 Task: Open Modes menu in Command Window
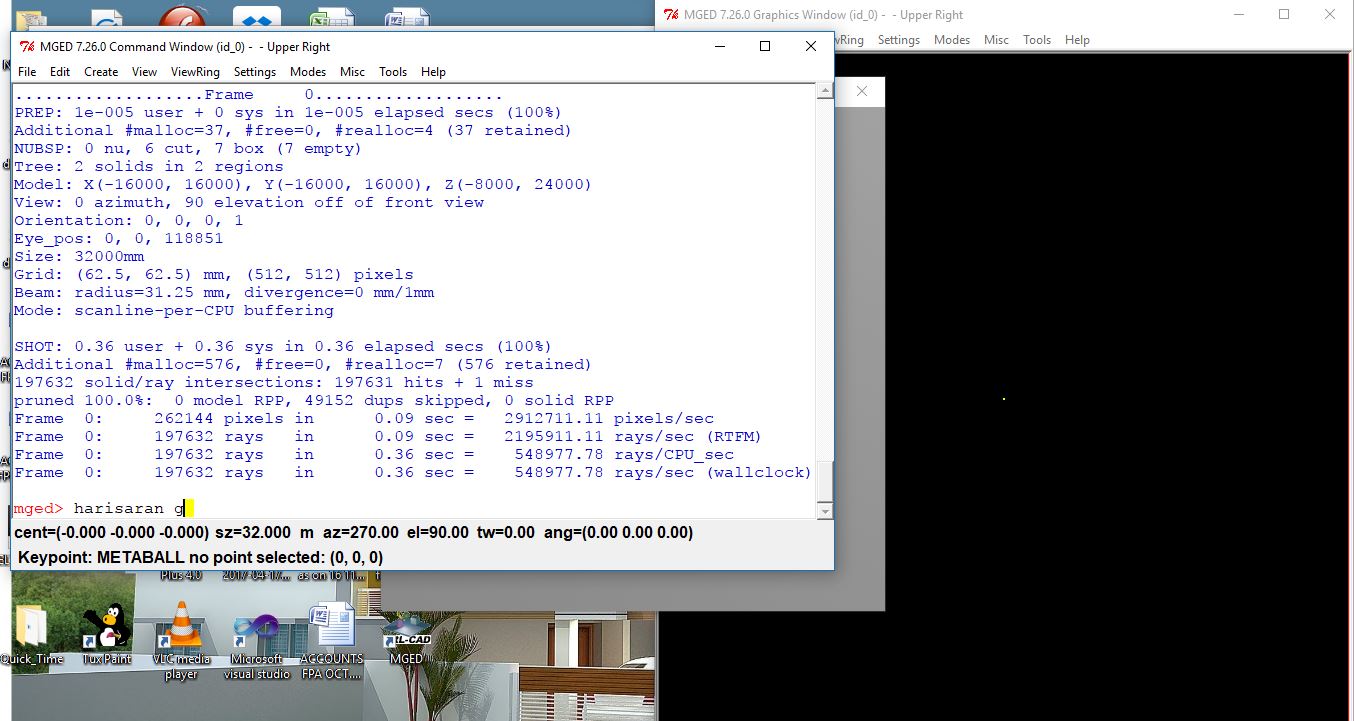click(308, 72)
